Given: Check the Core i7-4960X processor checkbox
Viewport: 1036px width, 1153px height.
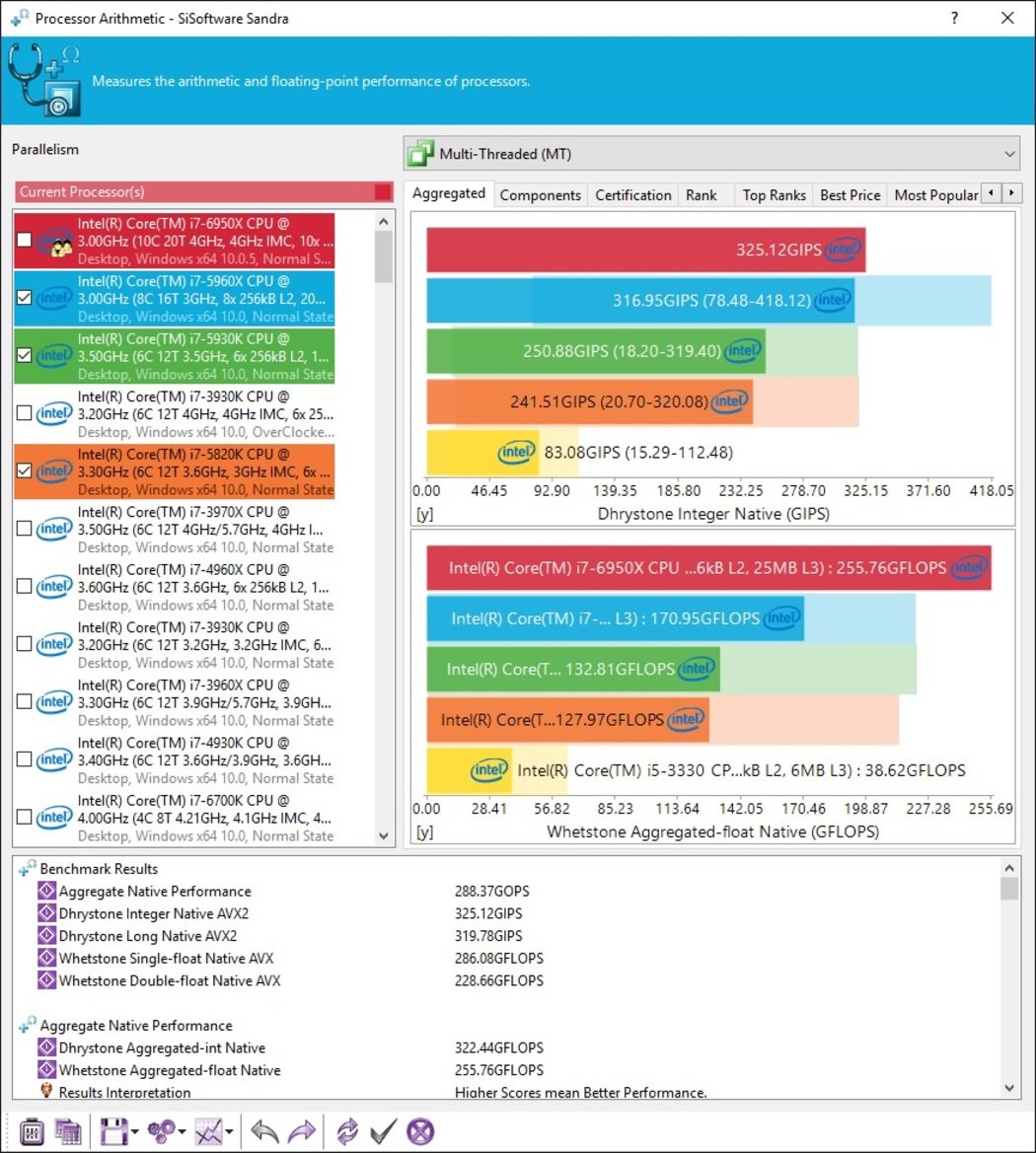Looking at the screenshot, I should click(x=25, y=586).
